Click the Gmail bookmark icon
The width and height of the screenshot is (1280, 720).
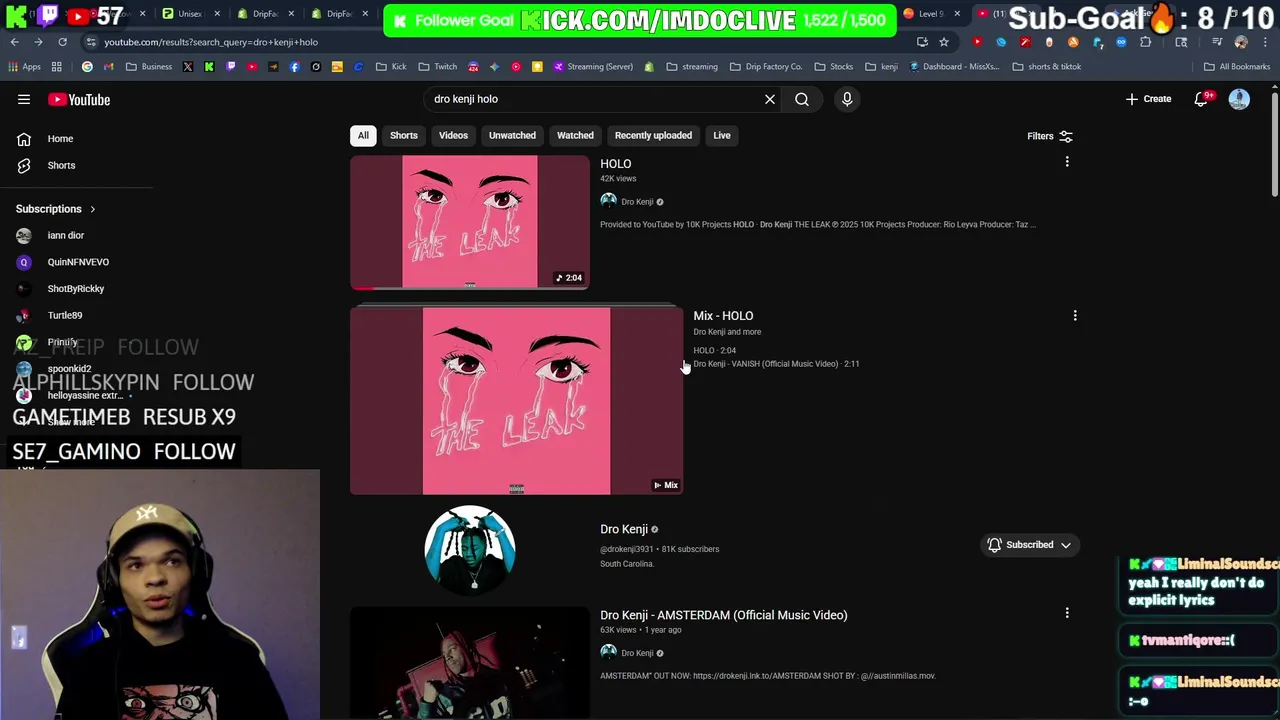[x=109, y=67]
